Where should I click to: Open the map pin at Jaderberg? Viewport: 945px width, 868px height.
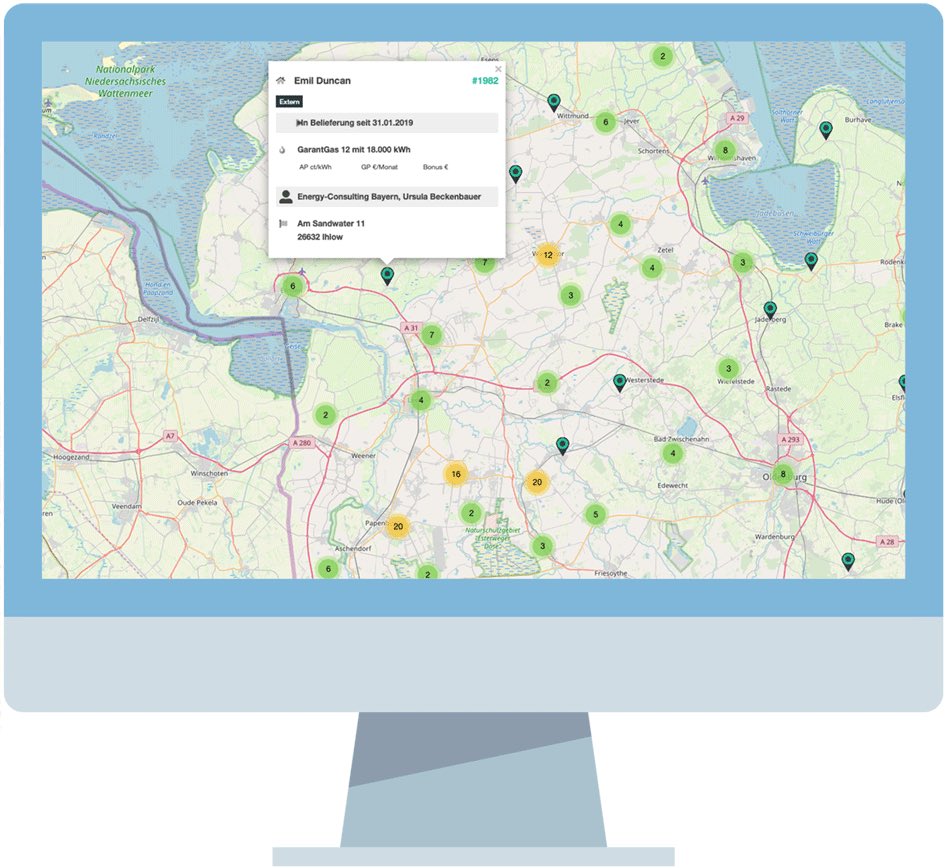point(770,310)
